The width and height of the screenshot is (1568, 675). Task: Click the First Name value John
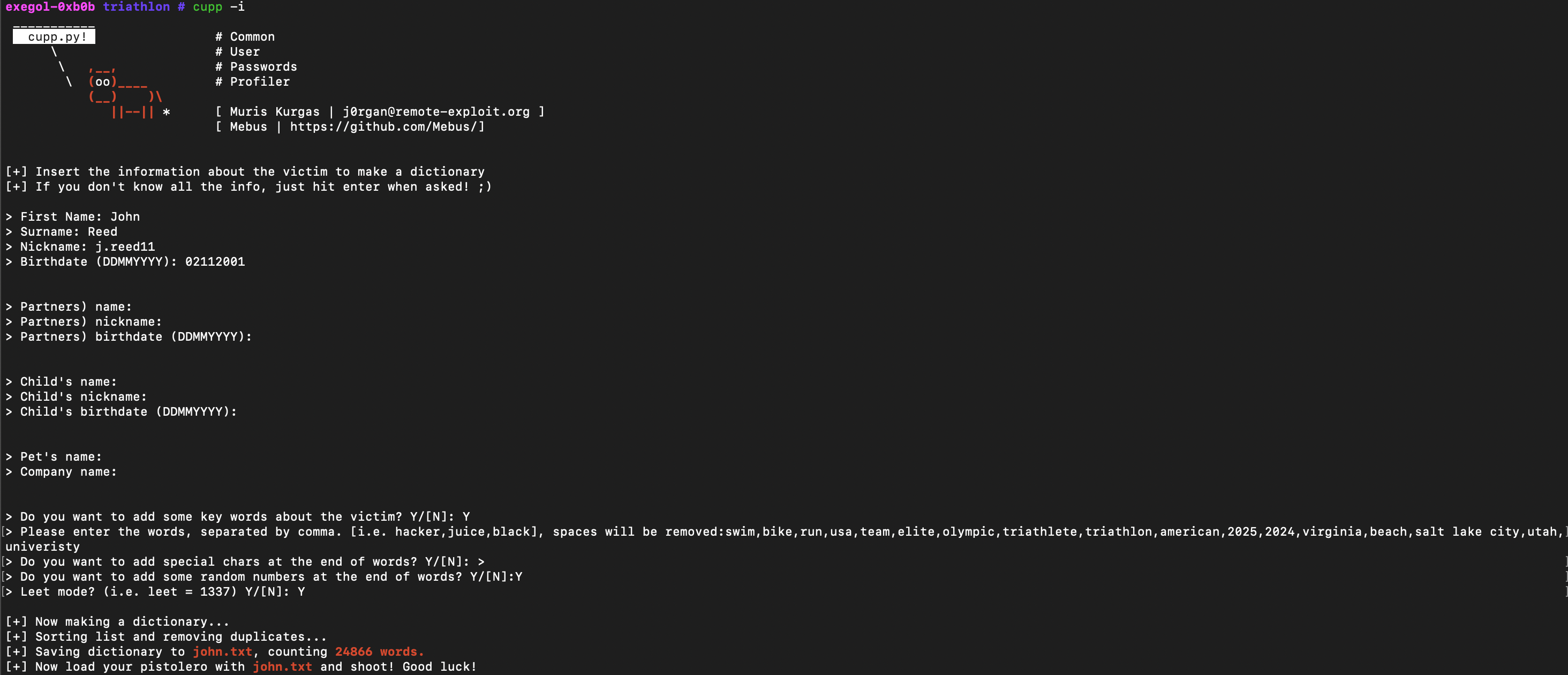[x=125, y=216]
